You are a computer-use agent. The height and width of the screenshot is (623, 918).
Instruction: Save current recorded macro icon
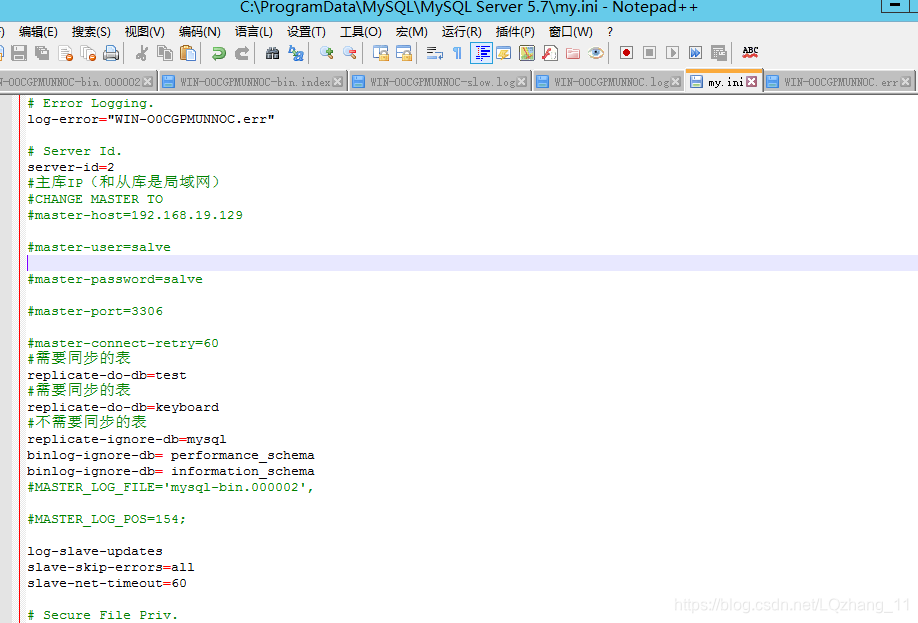click(719, 53)
